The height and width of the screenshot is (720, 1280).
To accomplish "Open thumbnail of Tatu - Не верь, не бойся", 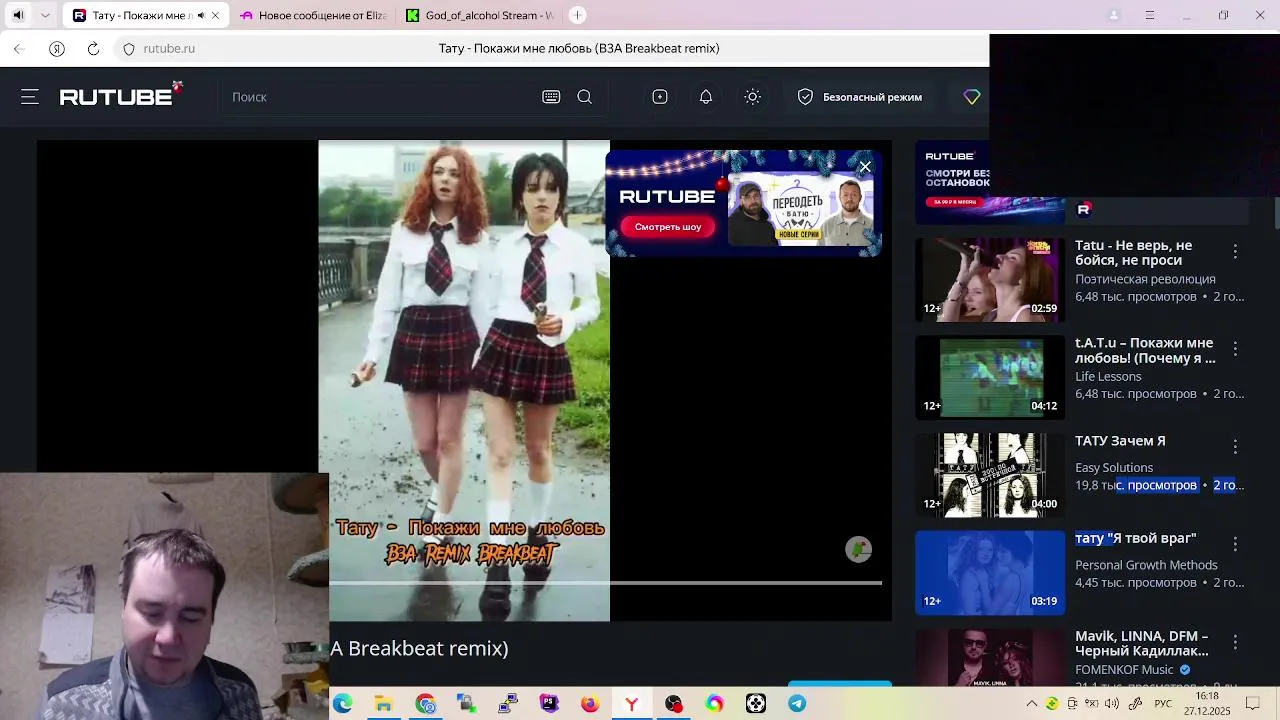I will [990, 280].
